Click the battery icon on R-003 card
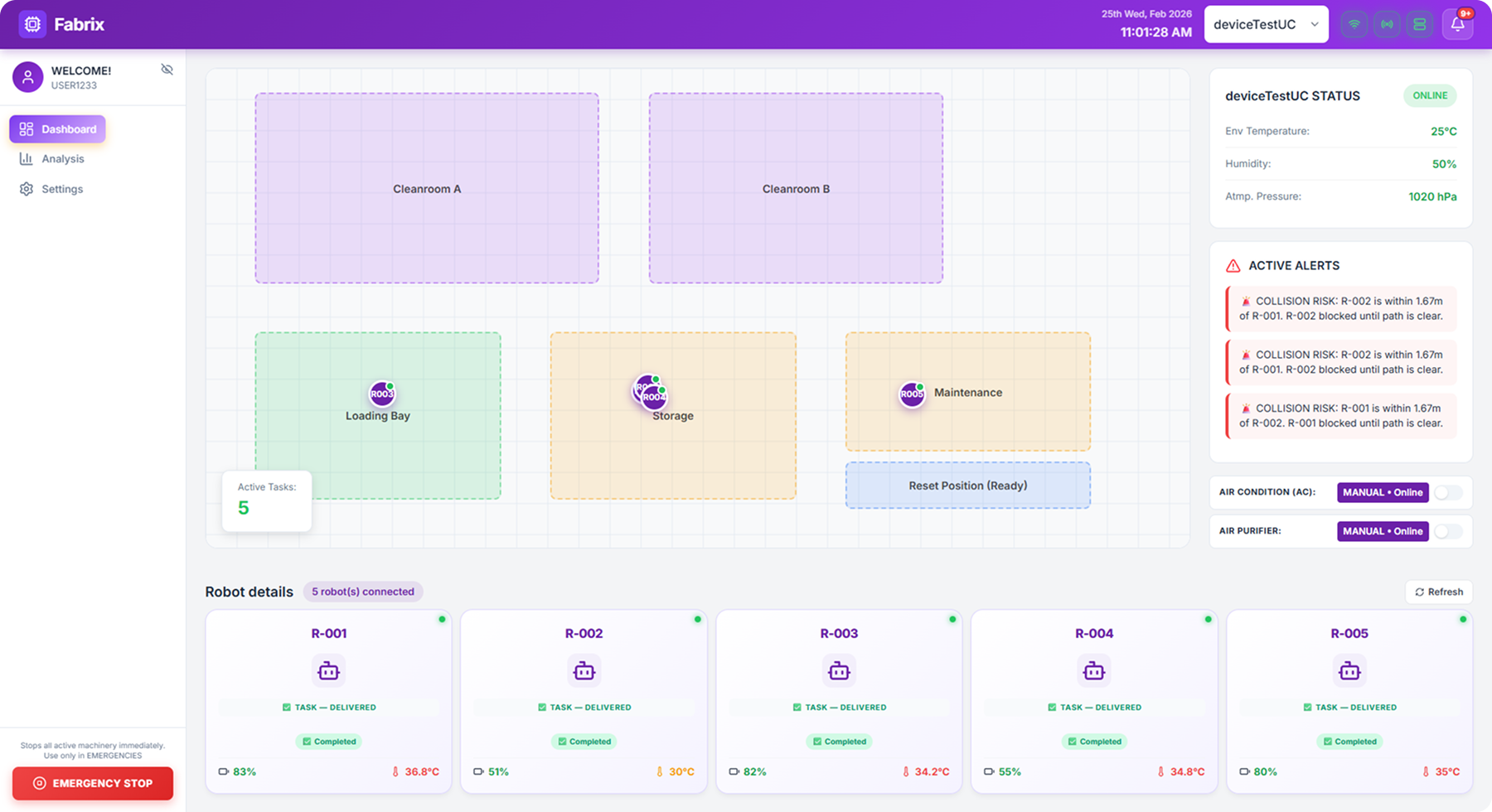Image resolution: width=1492 pixels, height=812 pixels. (x=734, y=771)
